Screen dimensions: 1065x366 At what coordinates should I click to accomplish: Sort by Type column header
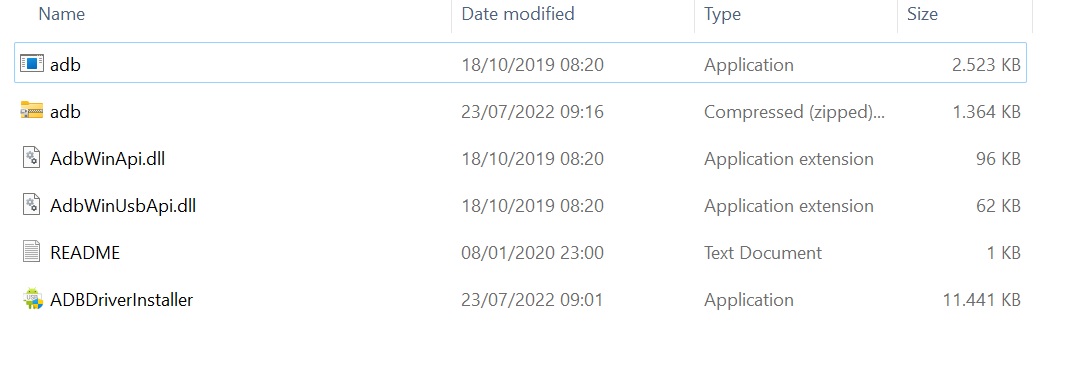pos(722,14)
